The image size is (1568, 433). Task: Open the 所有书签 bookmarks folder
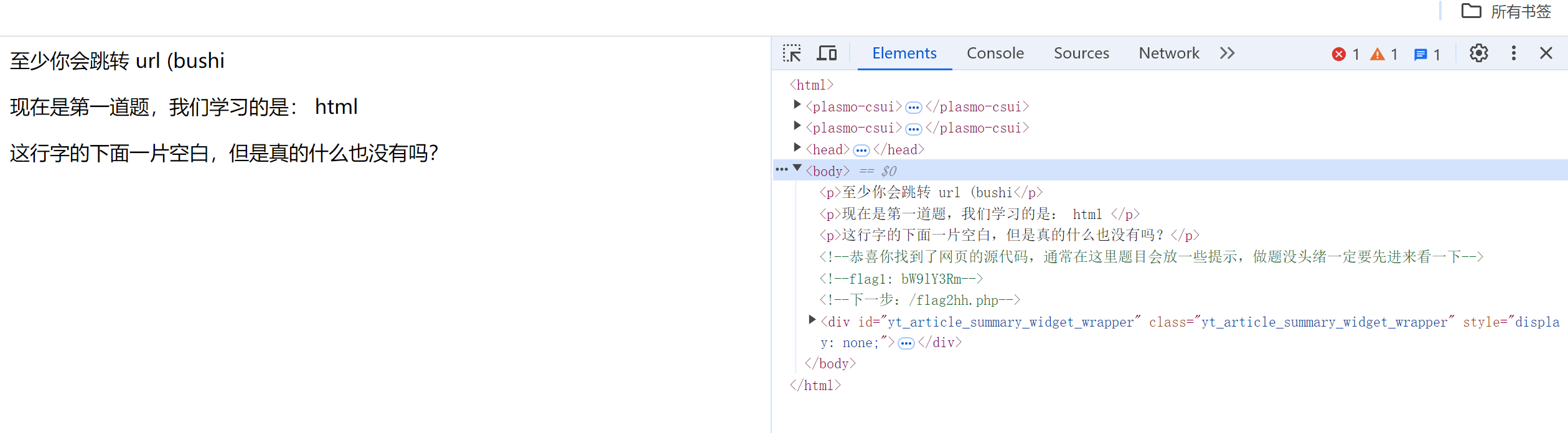[1506, 11]
